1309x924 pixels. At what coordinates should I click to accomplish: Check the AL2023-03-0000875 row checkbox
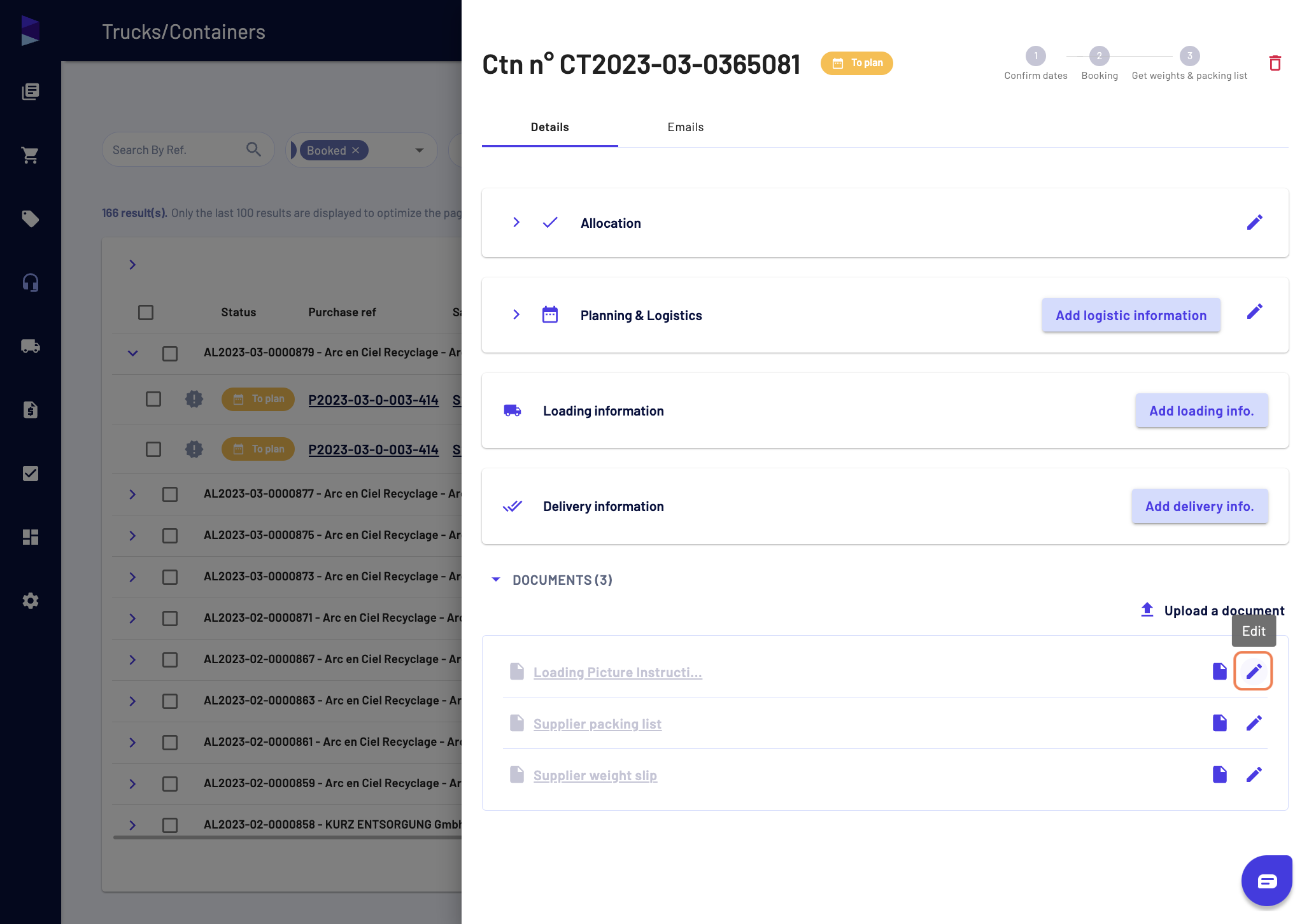coord(170,536)
